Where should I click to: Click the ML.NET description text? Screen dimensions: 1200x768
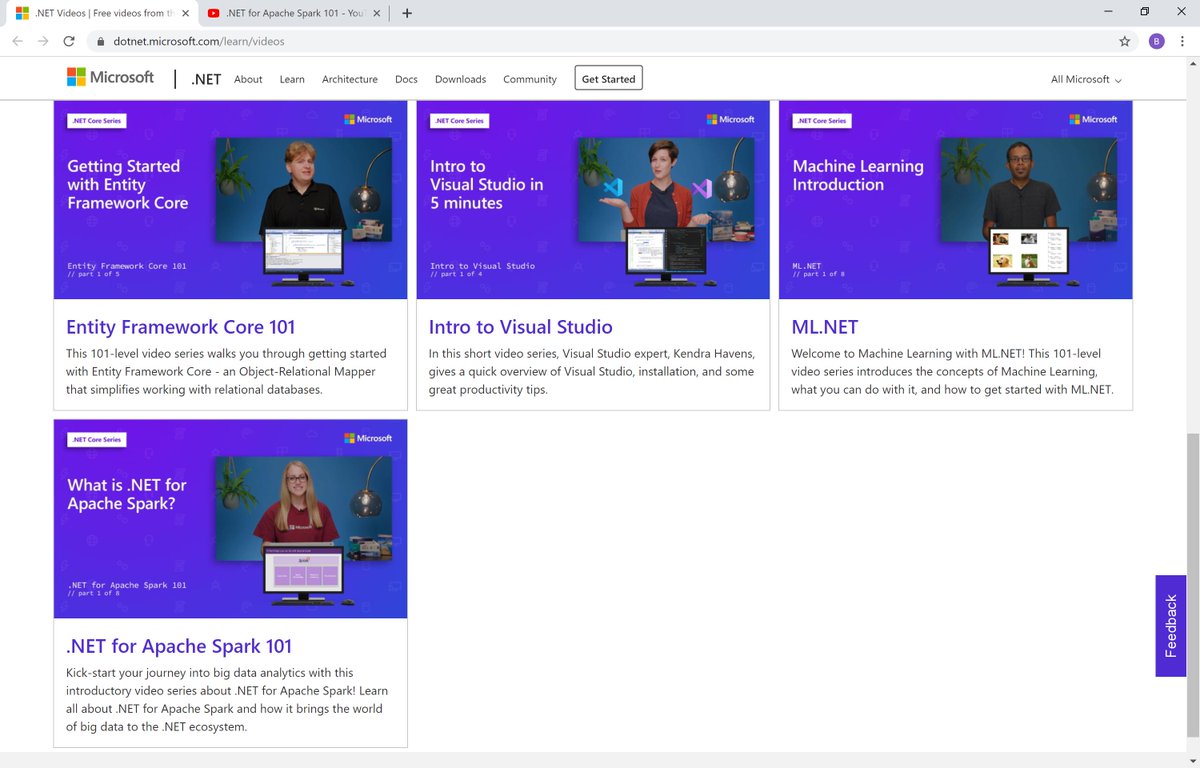tap(952, 371)
